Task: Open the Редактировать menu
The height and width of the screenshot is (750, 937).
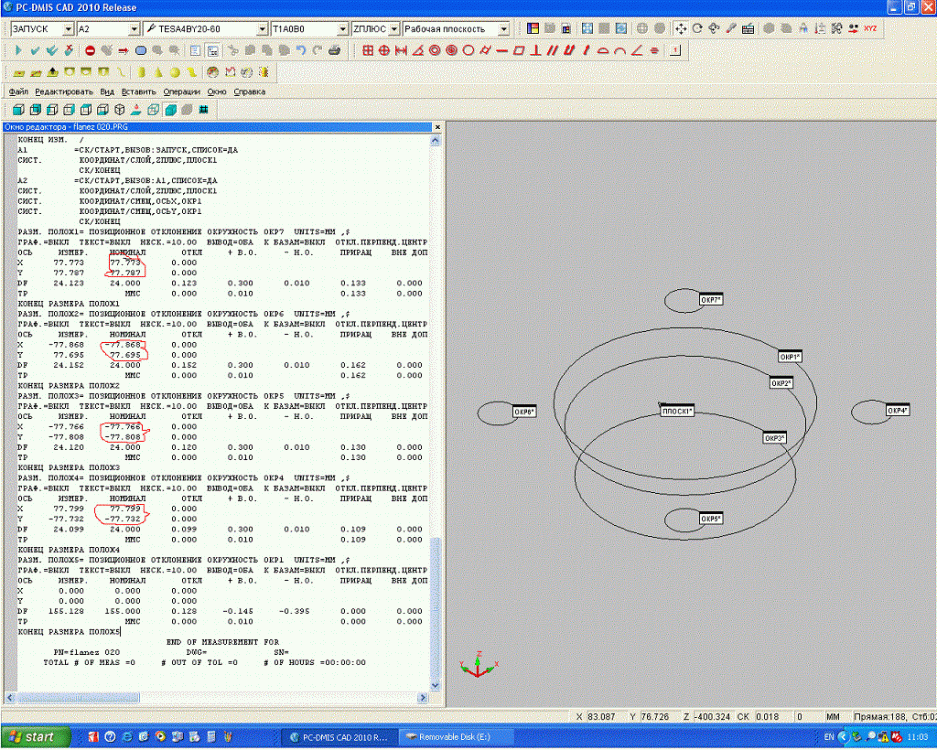Action: point(64,92)
